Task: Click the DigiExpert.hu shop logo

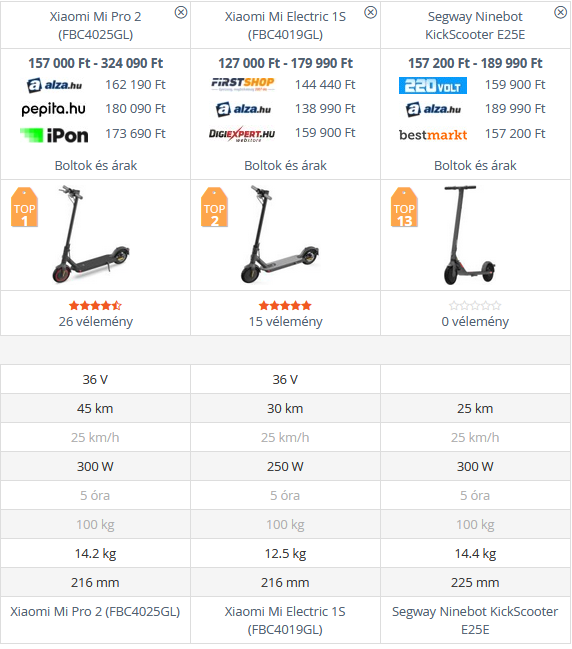Action: point(242,134)
